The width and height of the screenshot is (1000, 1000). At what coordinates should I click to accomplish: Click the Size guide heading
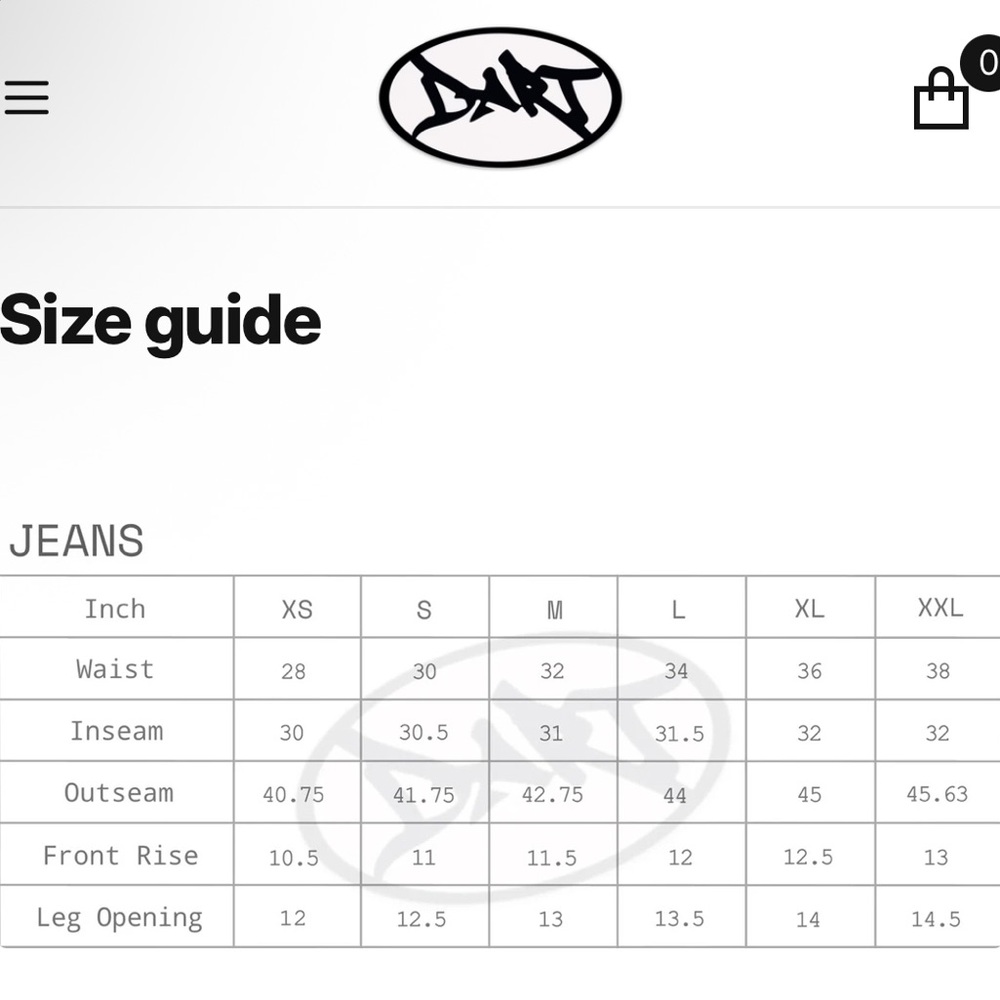click(160, 321)
